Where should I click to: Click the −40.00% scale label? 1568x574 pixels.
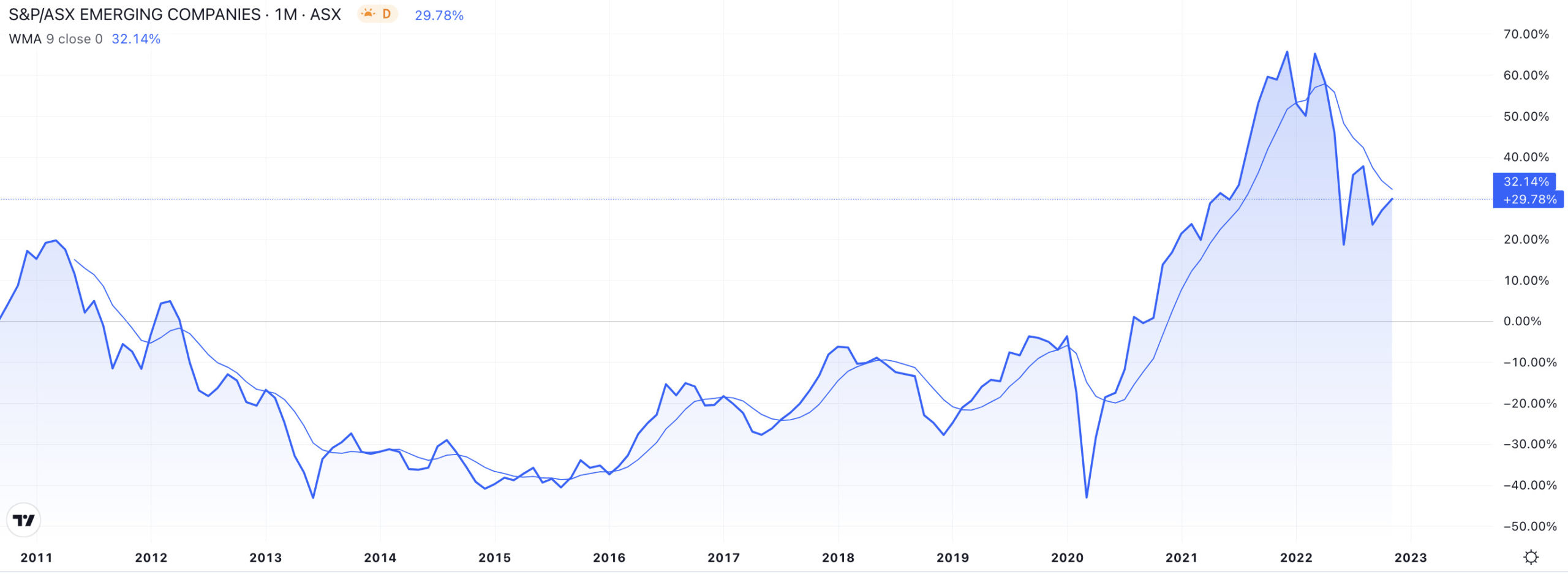(1530, 485)
